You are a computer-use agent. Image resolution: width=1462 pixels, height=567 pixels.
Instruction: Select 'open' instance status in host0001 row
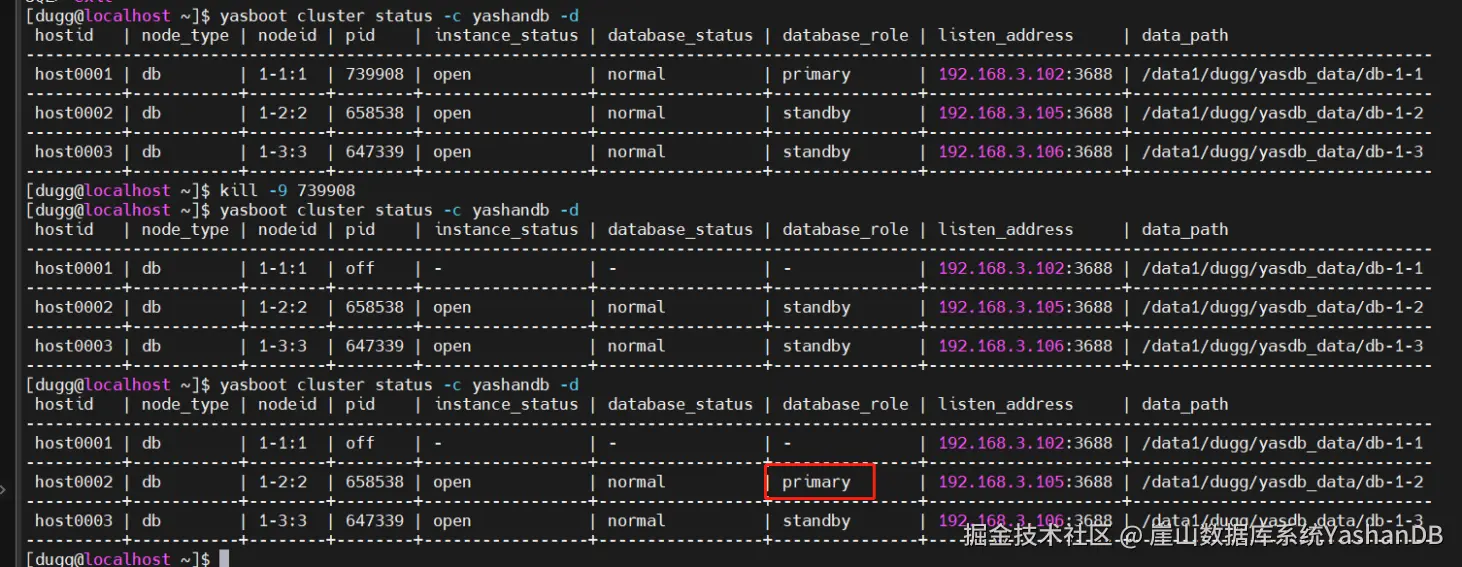(x=451, y=74)
